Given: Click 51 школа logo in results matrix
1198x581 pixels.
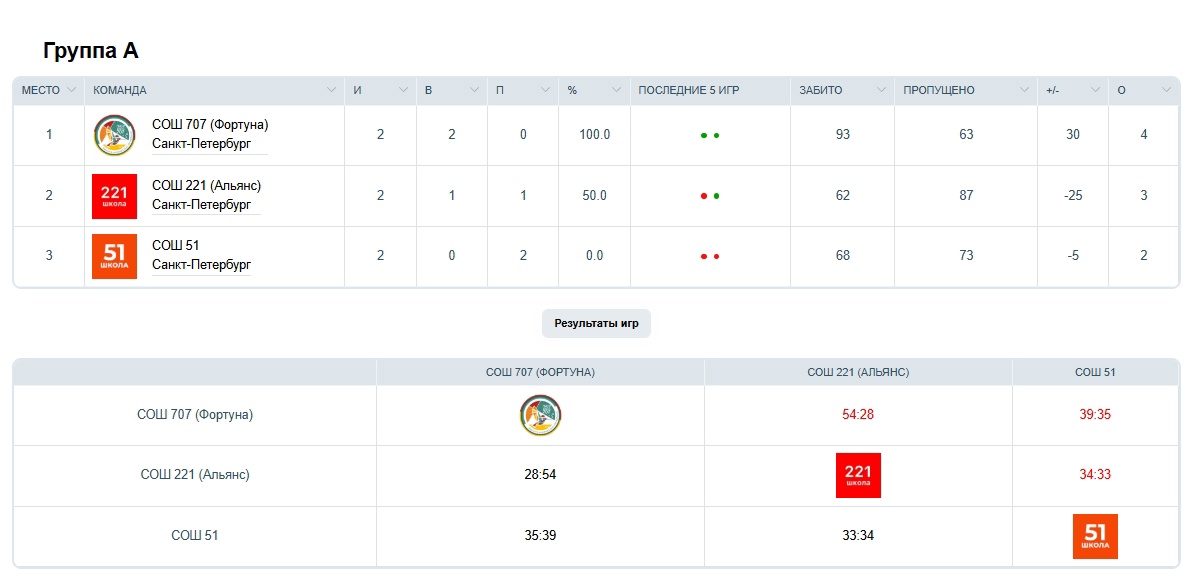Looking at the screenshot, I should 1095,536.
